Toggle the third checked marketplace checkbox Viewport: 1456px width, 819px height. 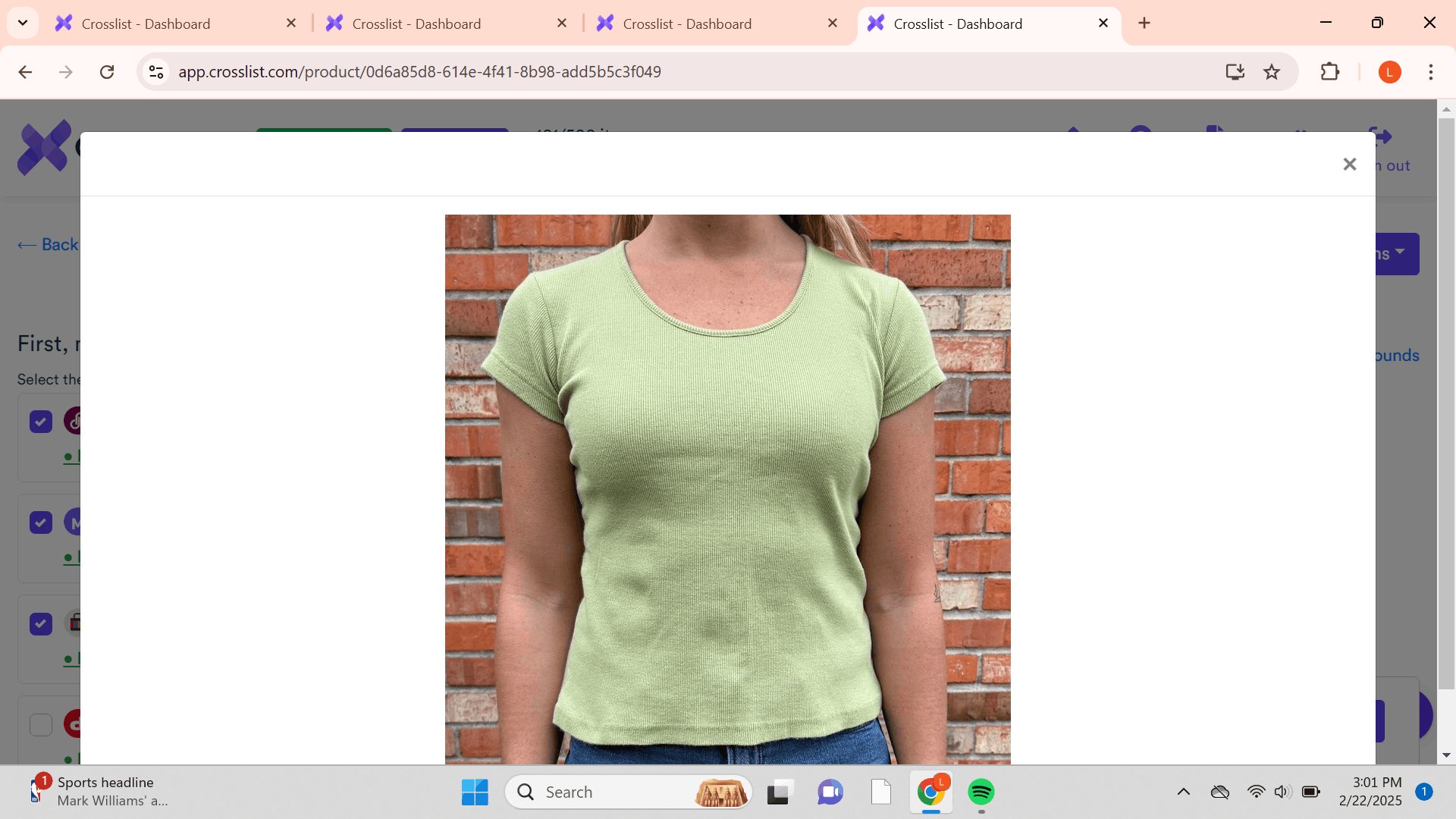41,624
